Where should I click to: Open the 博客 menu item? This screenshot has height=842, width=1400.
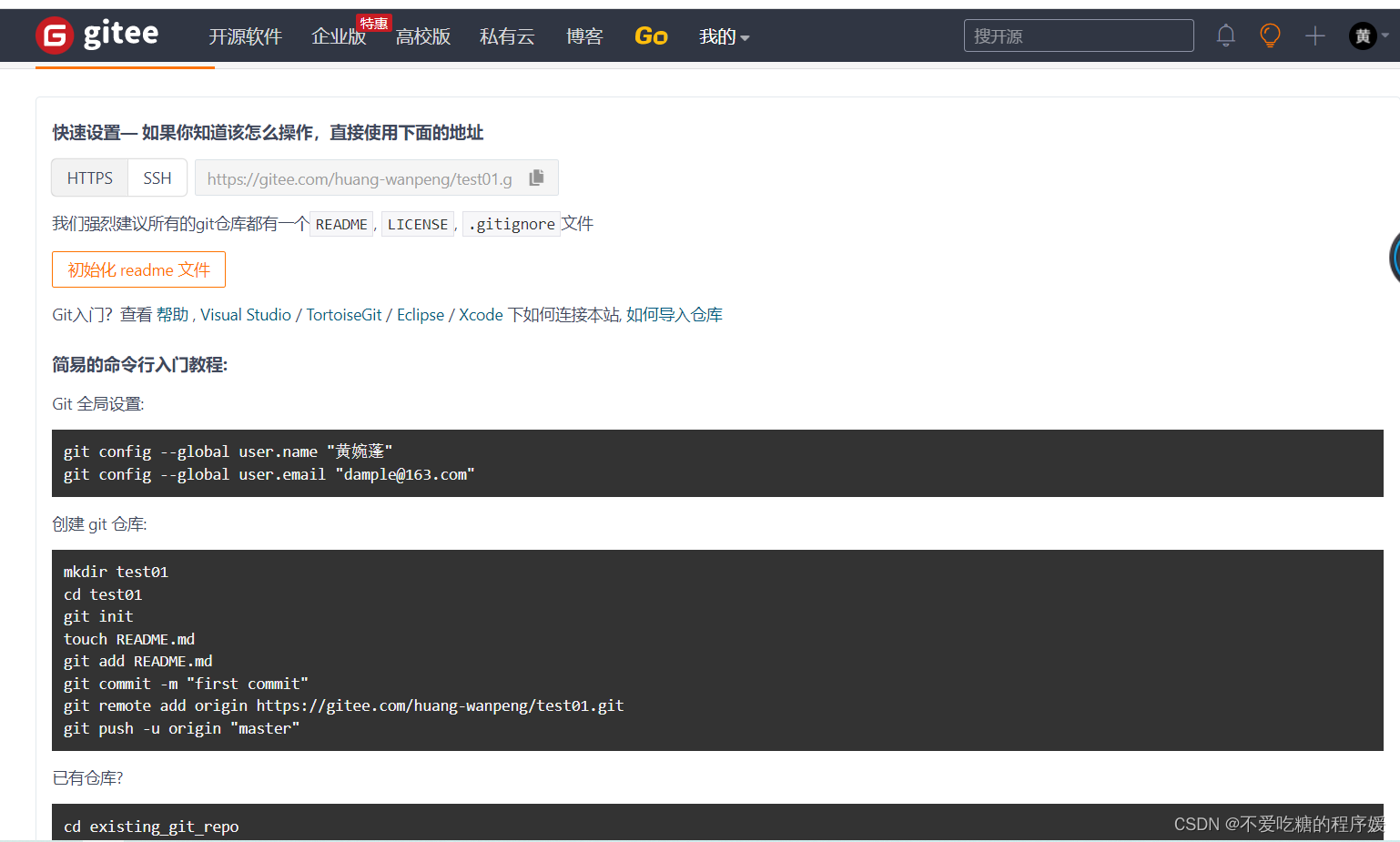(x=584, y=36)
